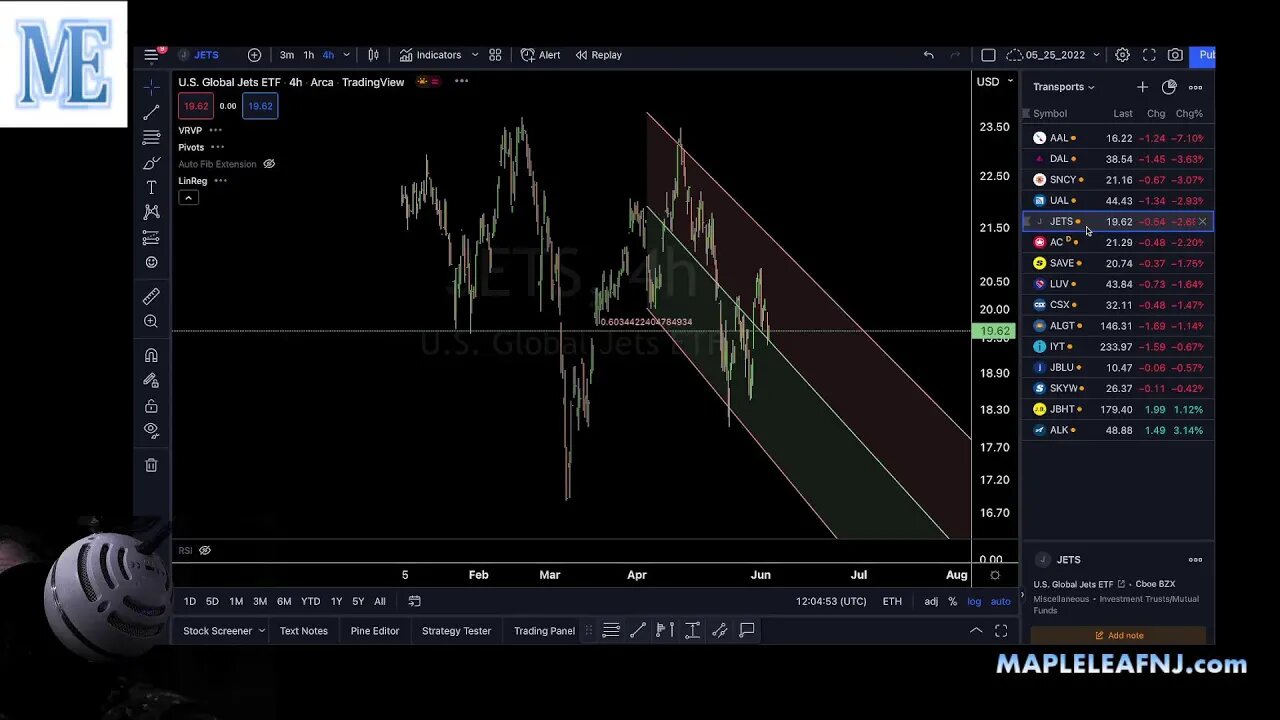Open the USD currency dropdown

[x=994, y=82]
